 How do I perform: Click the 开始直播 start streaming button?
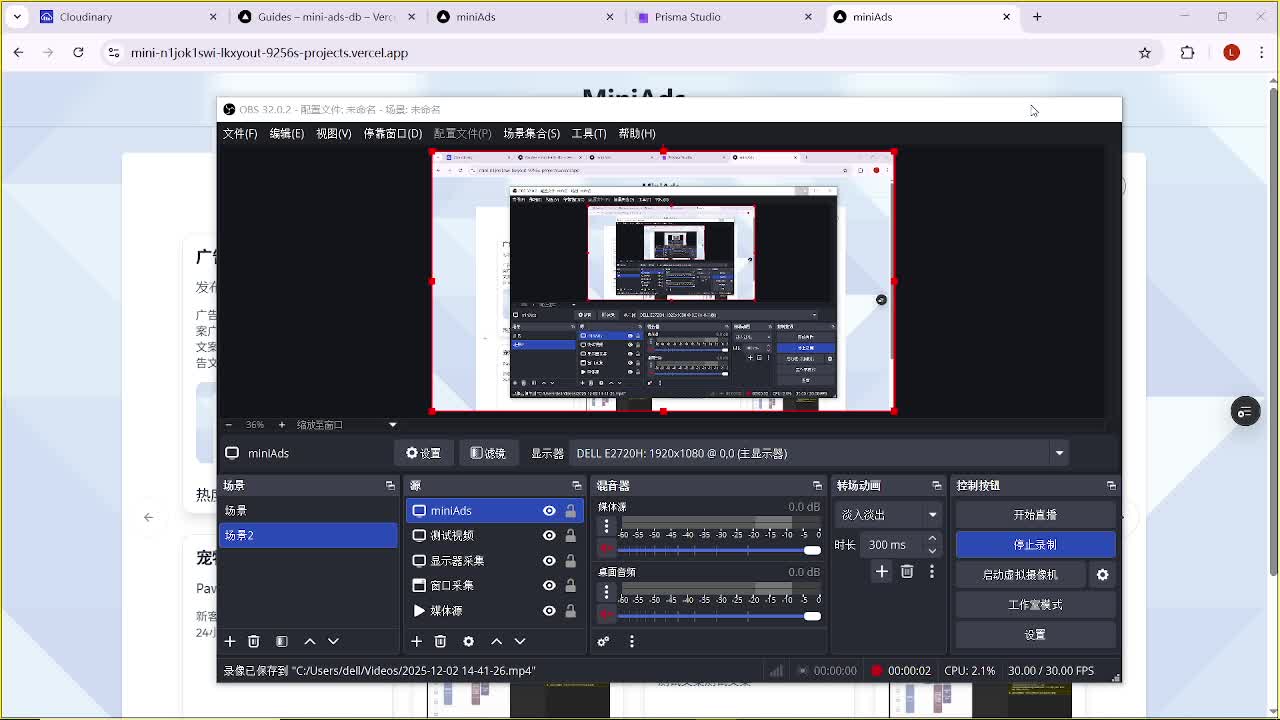click(1035, 515)
